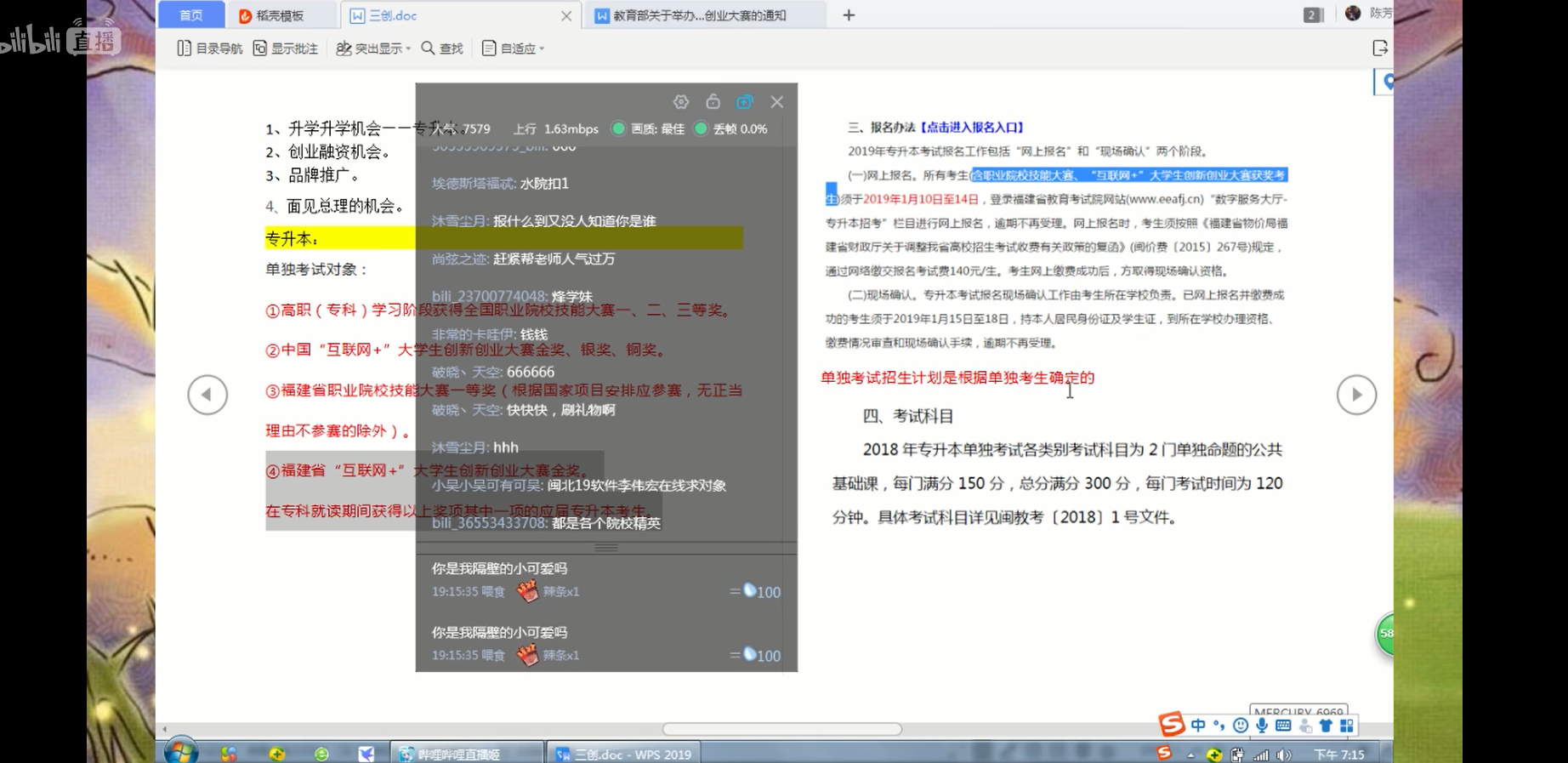The height and width of the screenshot is (763, 1568).
Task: Close the live danmaku overlay
Action: tap(777, 102)
